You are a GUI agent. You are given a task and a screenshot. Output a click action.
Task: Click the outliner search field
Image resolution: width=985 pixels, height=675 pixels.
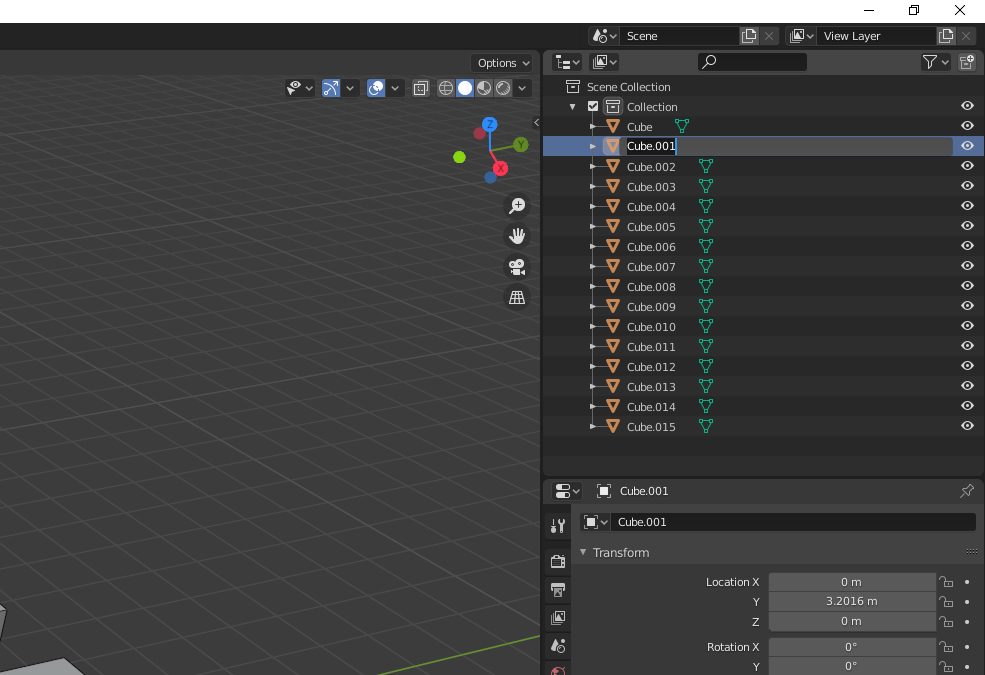click(753, 62)
